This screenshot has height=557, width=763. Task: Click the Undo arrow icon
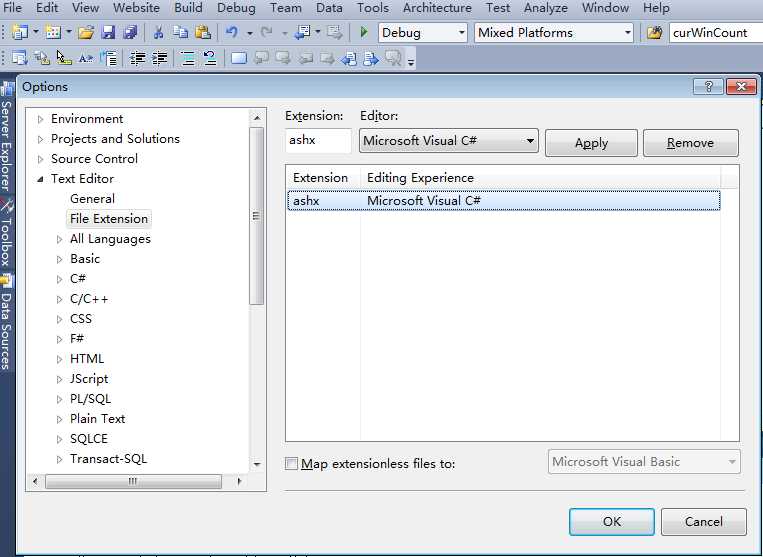[233, 33]
